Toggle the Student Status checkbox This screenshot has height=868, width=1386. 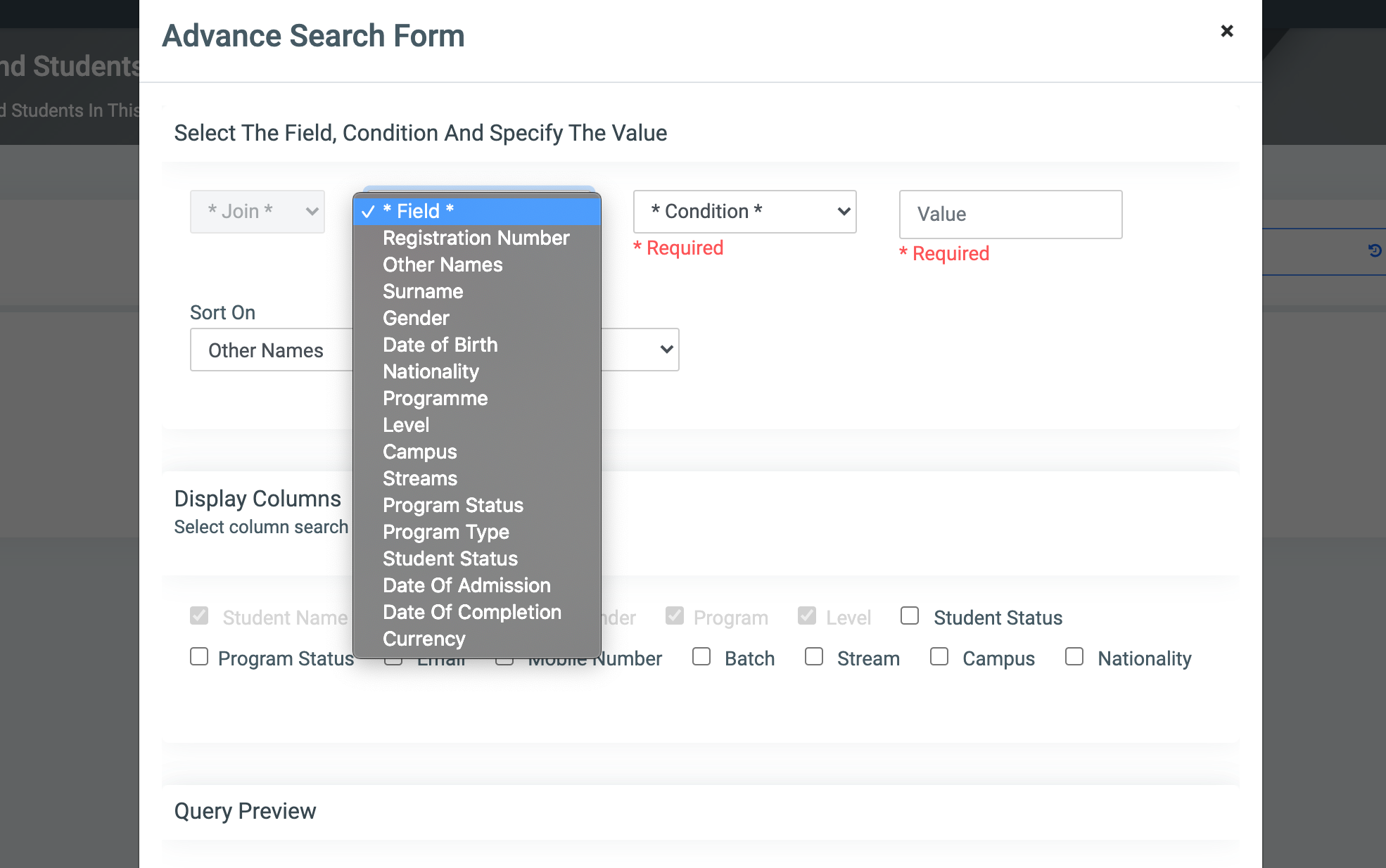pos(910,616)
